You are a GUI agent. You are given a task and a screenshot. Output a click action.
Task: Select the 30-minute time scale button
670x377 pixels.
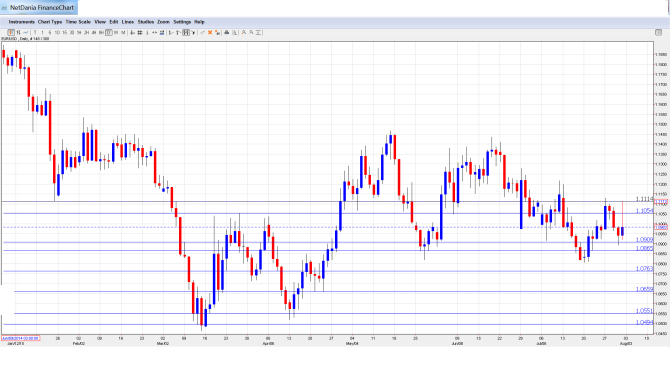click(x=72, y=32)
